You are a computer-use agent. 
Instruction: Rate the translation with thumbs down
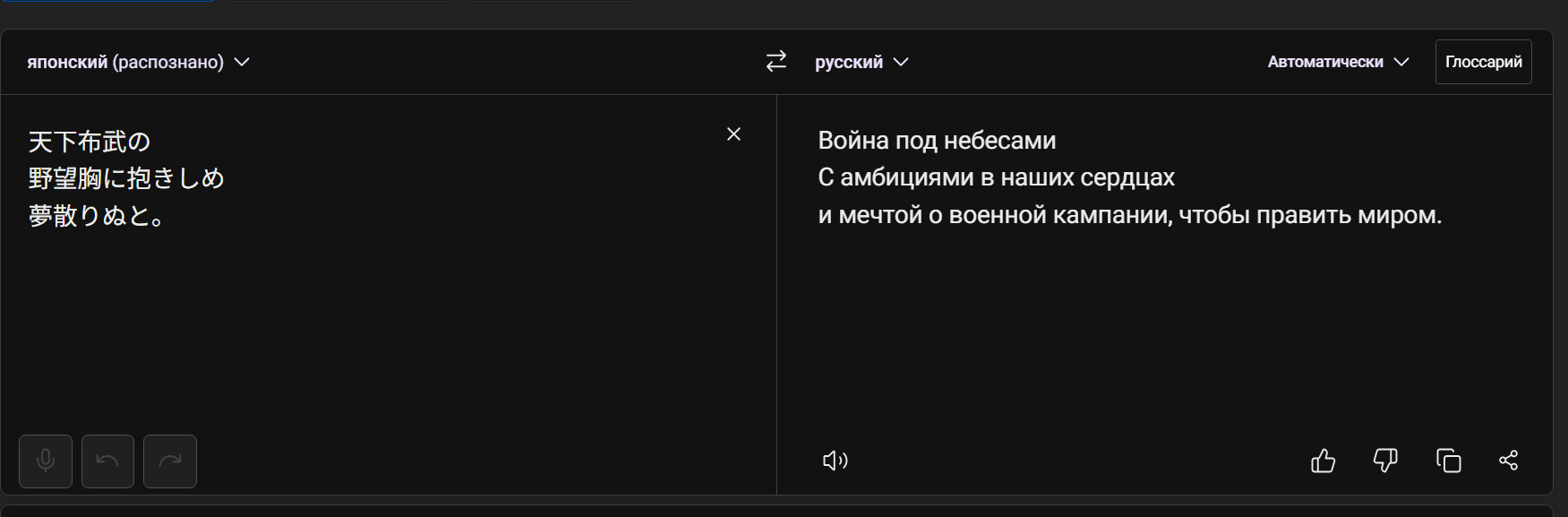coord(1385,461)
